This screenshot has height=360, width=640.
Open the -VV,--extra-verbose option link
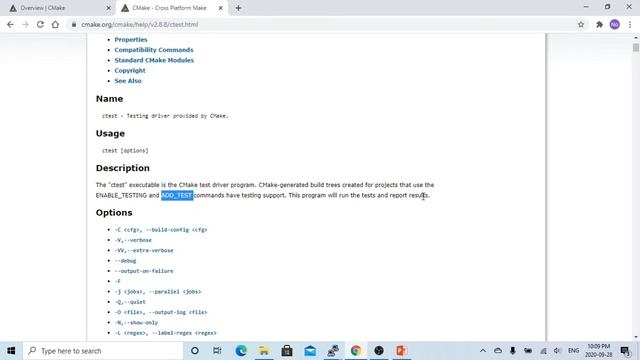144,250
